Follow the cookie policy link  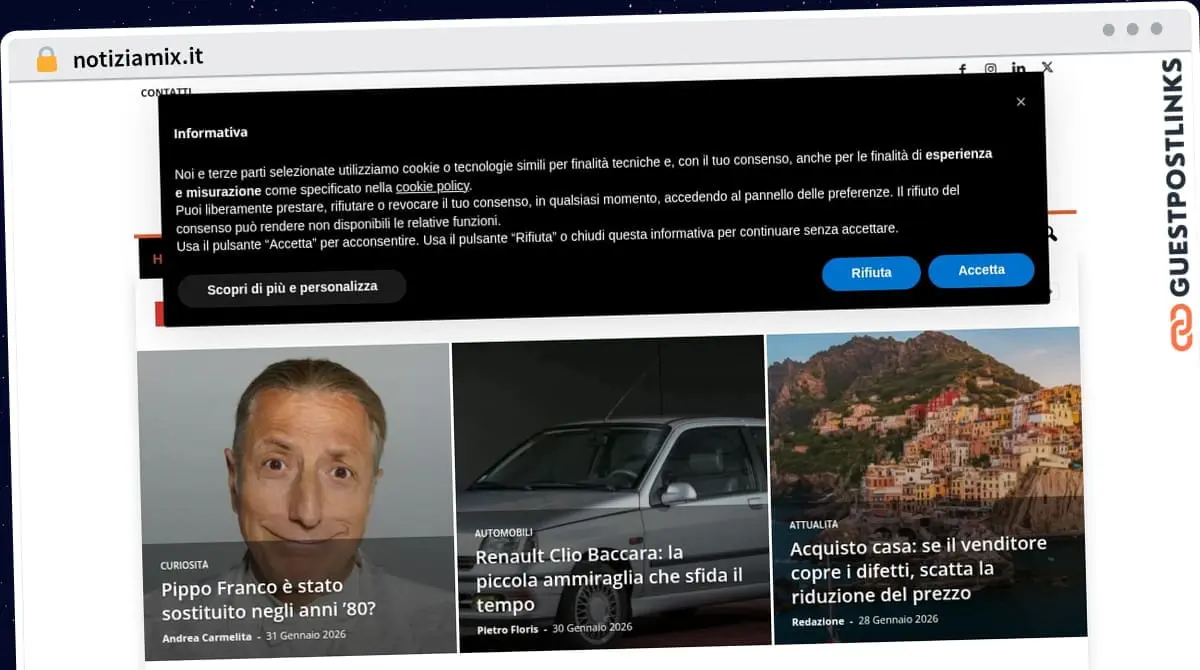[432, 187]
